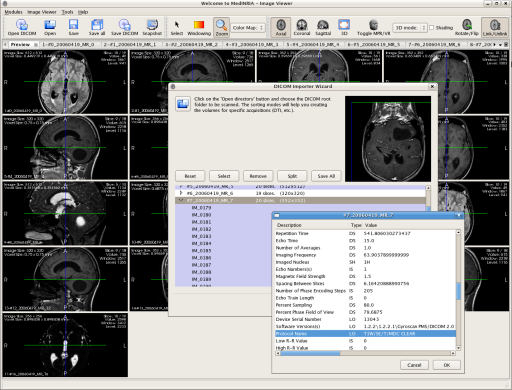Close the Preview tab with its x
The height and width of the screenshot is (390, 512).
36,44
